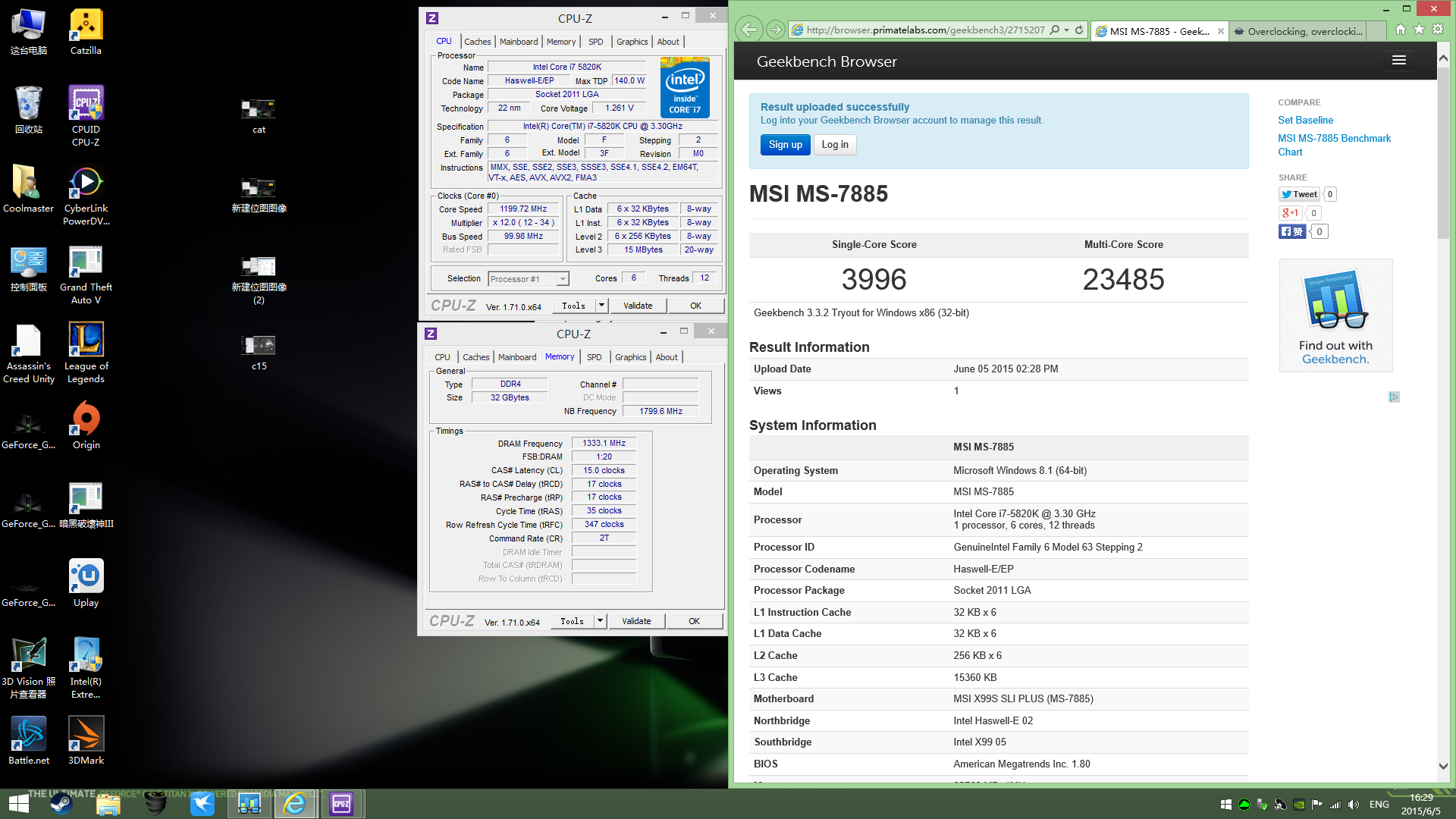The width and height of the screenshot is (1456, 819).
Task: Close the MSI MS-7885 browser tab
Action: pos(1221,31)
